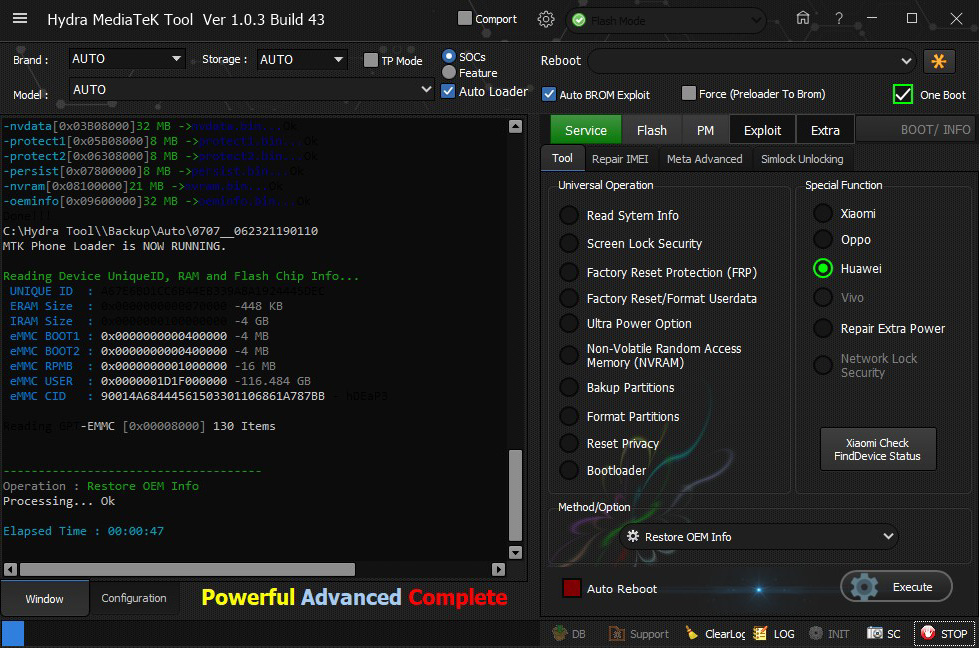979x648 pixels.
Task: Open the Exploit tab
Action: [762, 130]
